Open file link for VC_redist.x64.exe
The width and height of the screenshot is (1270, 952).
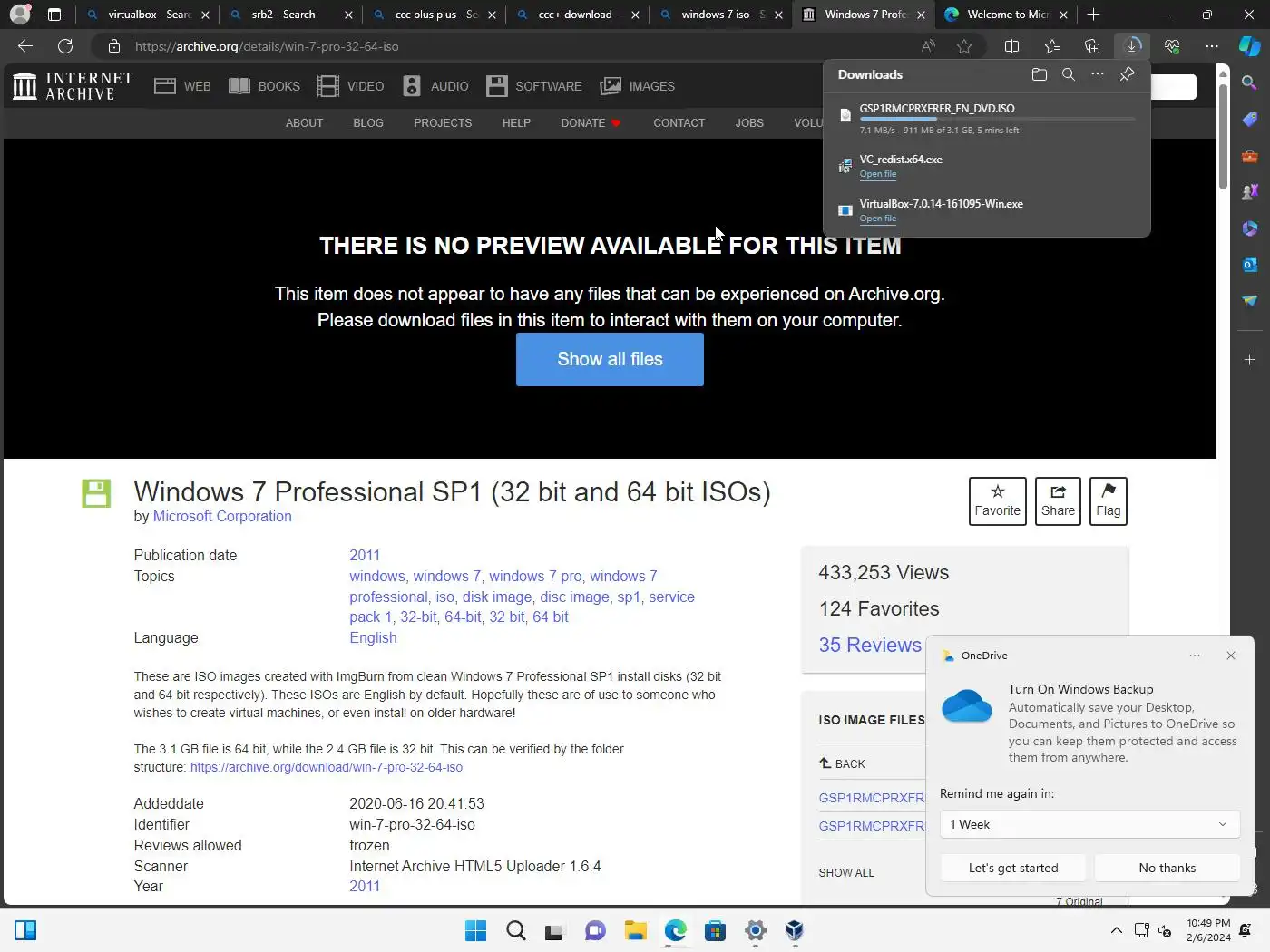point(877,174)
